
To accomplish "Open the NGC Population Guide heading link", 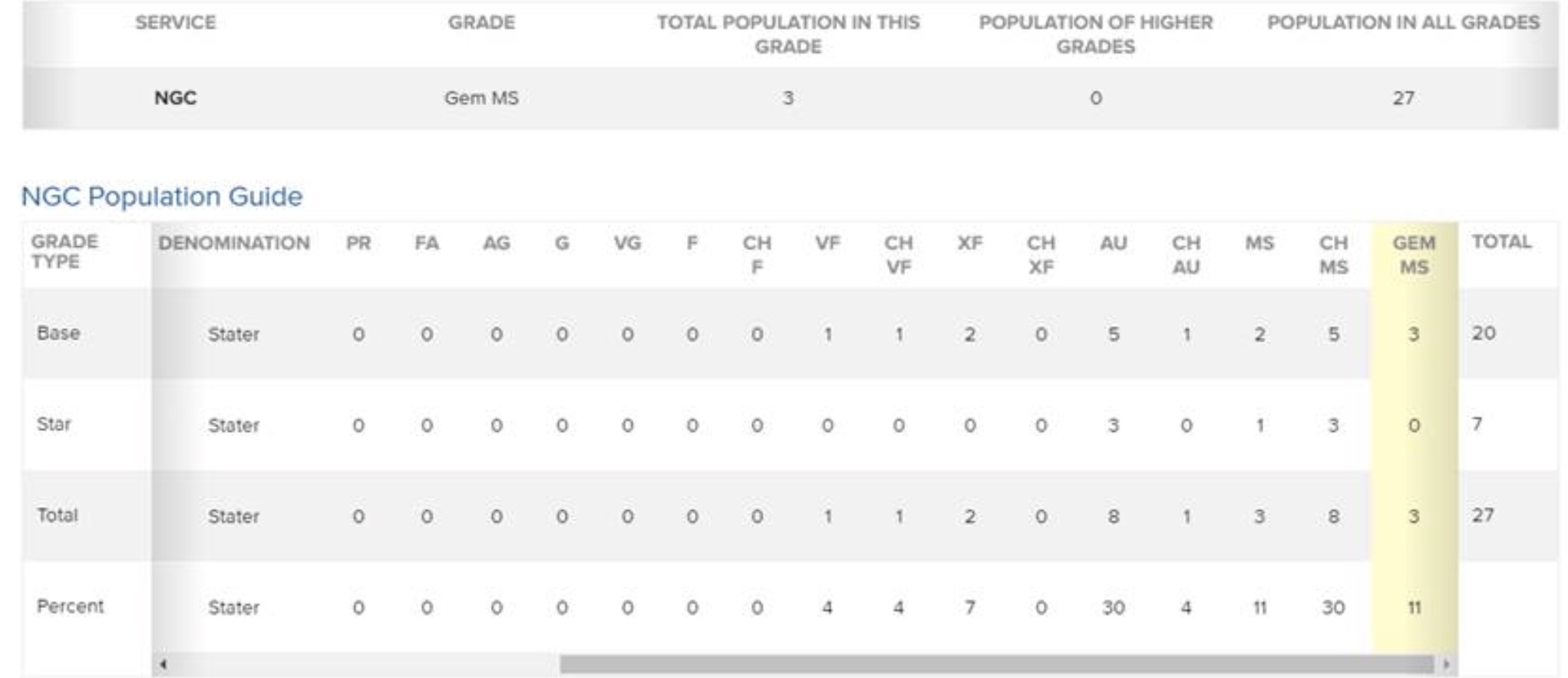I will point(162,196).
